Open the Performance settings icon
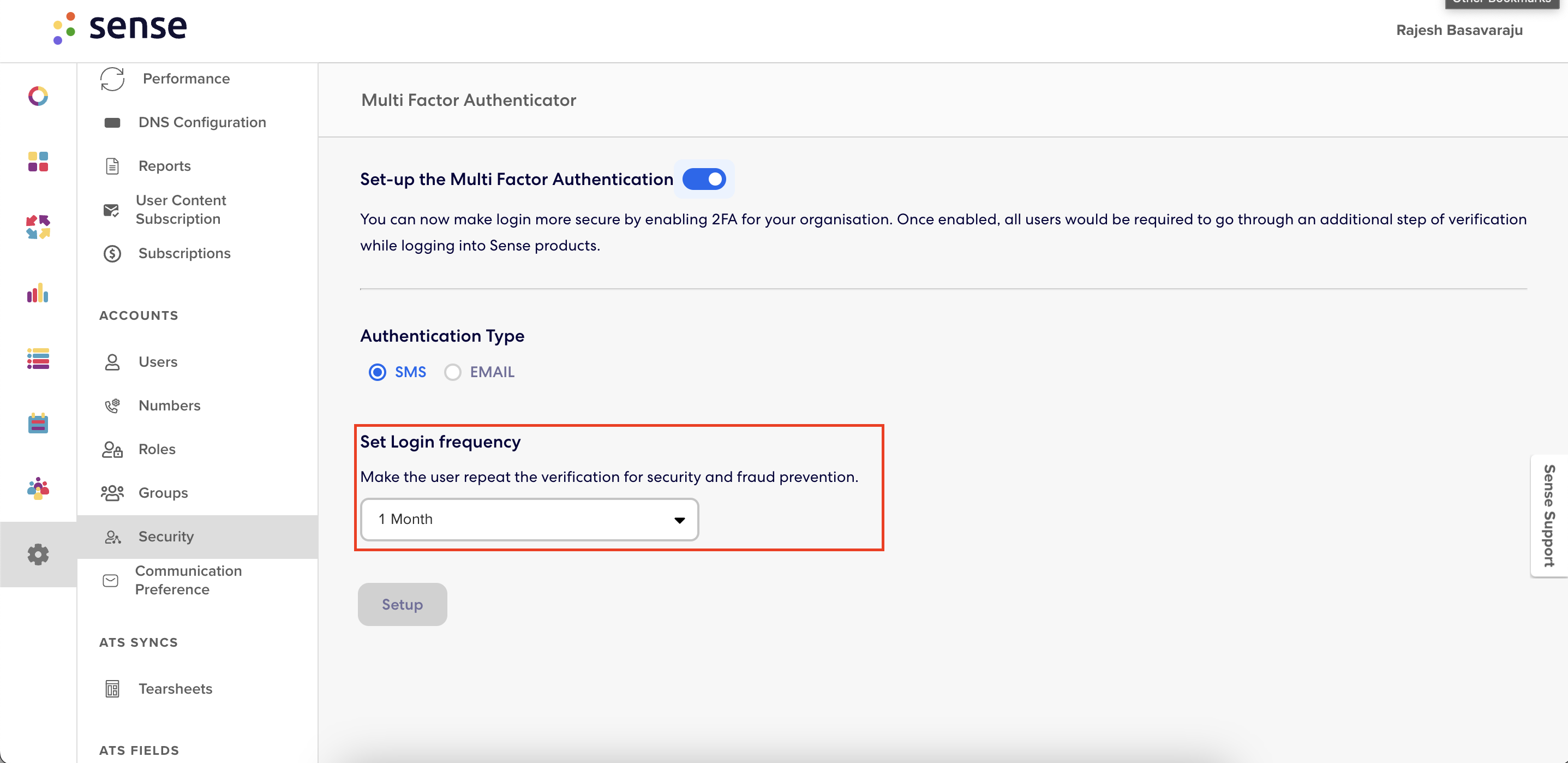This screenshot has width=1568, height=763. click(112, 78)
